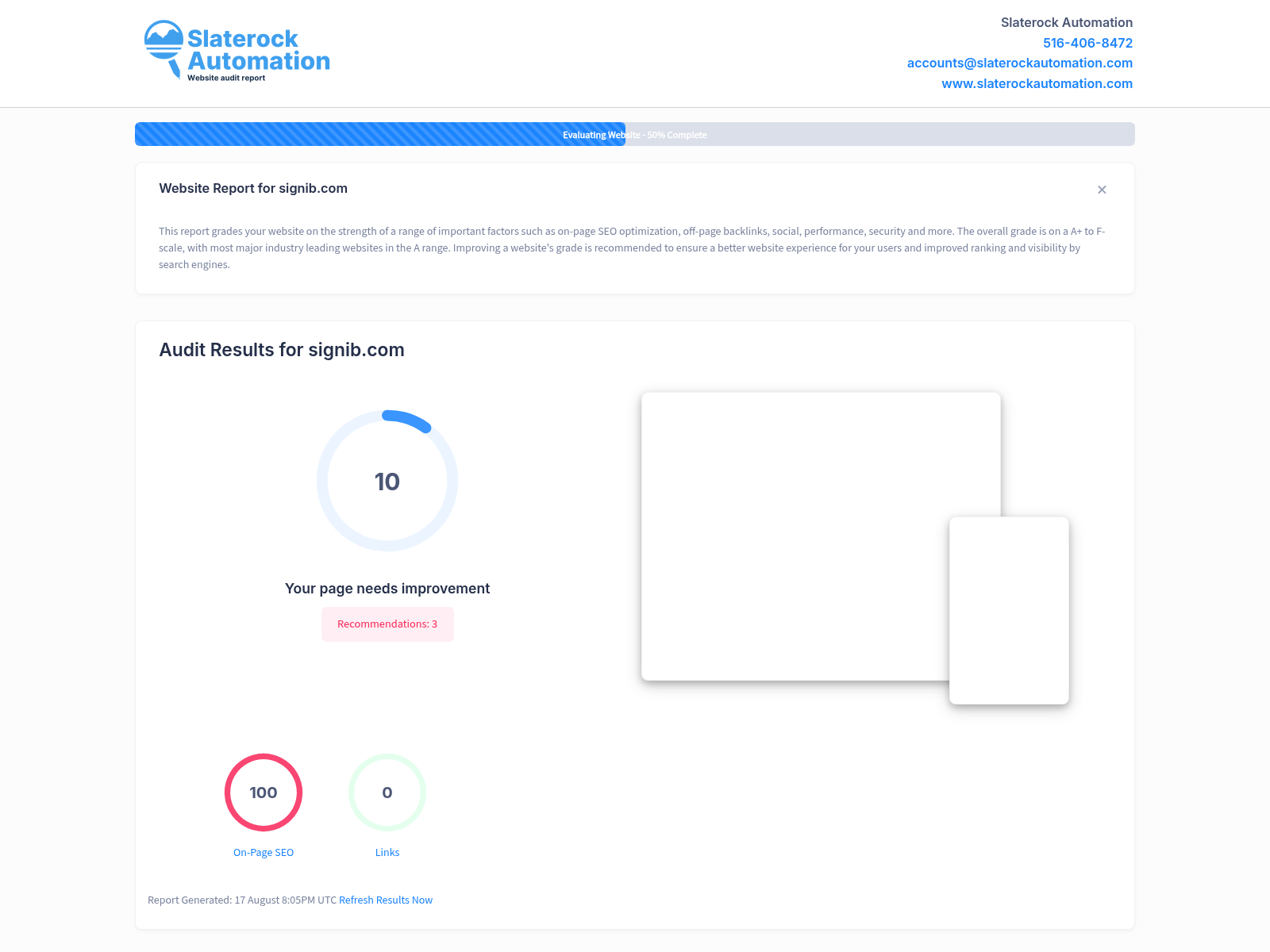Click the Evaluating Website progress bar
The height and width of the screenshot is (952, 1270).
(635, 134)
